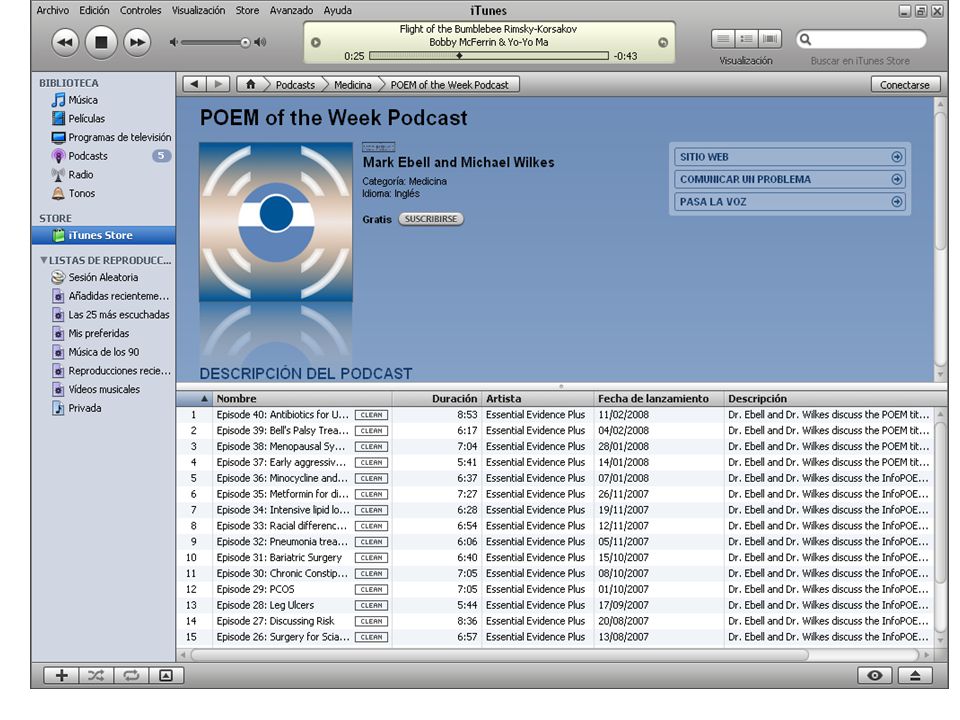Open the Vídeos musicales playlist

103,389
